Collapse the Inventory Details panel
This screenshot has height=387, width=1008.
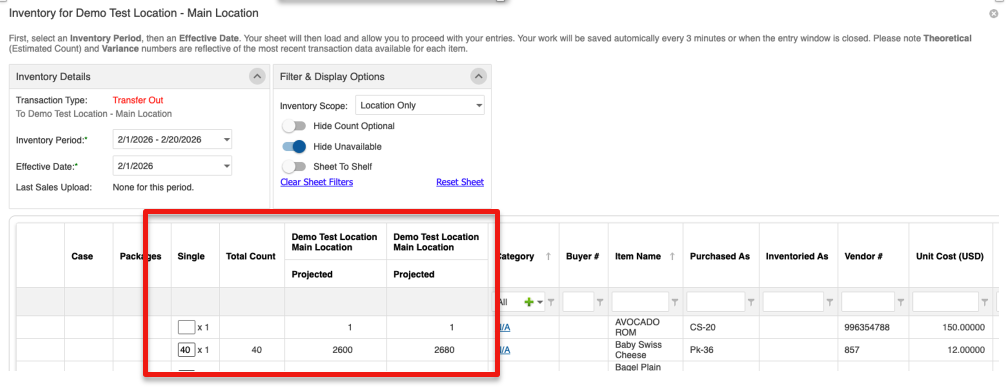tap(257, 76)
